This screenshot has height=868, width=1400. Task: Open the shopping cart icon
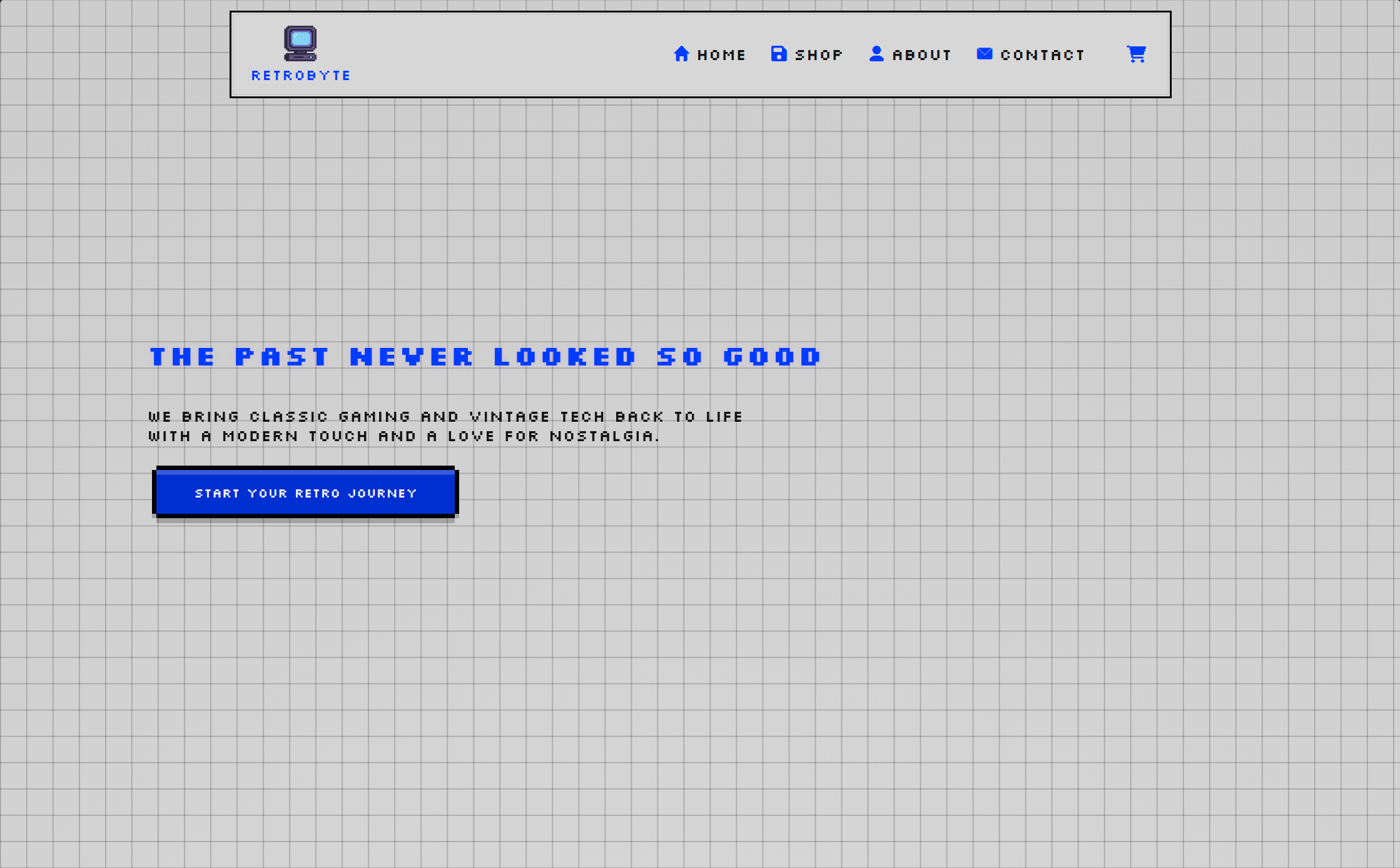(1136, 54)
